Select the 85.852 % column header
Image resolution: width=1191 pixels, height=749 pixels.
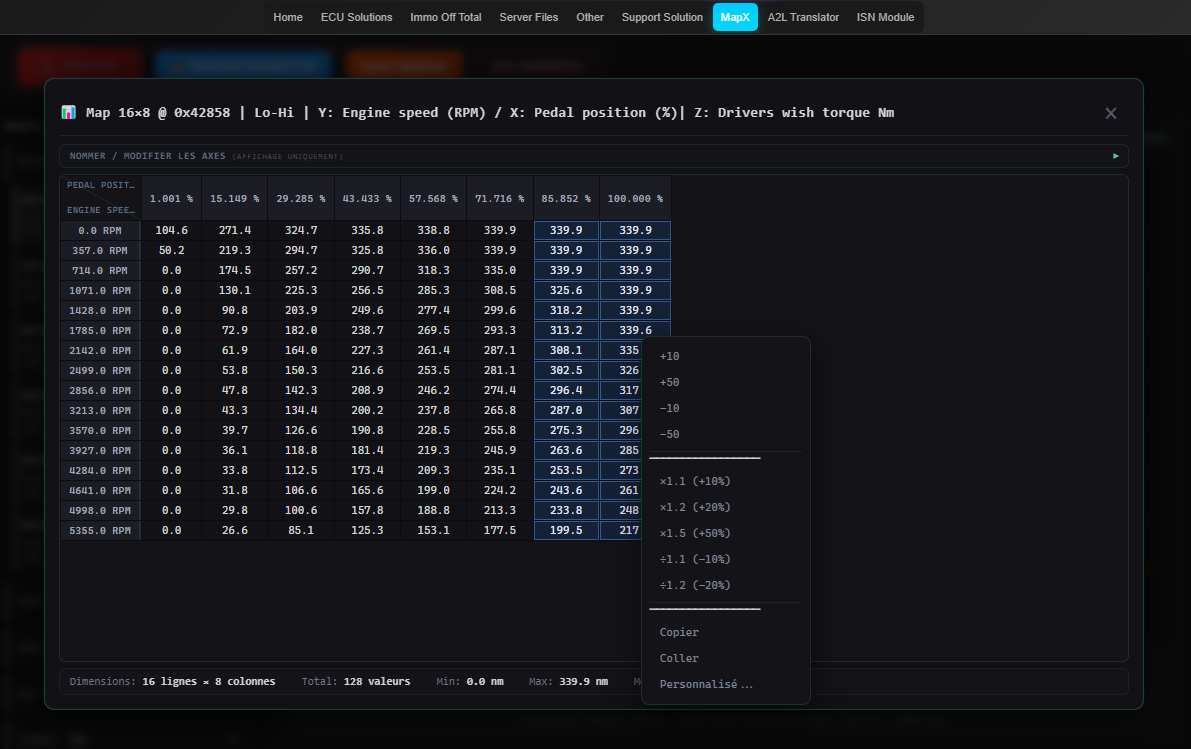(566, 198)
